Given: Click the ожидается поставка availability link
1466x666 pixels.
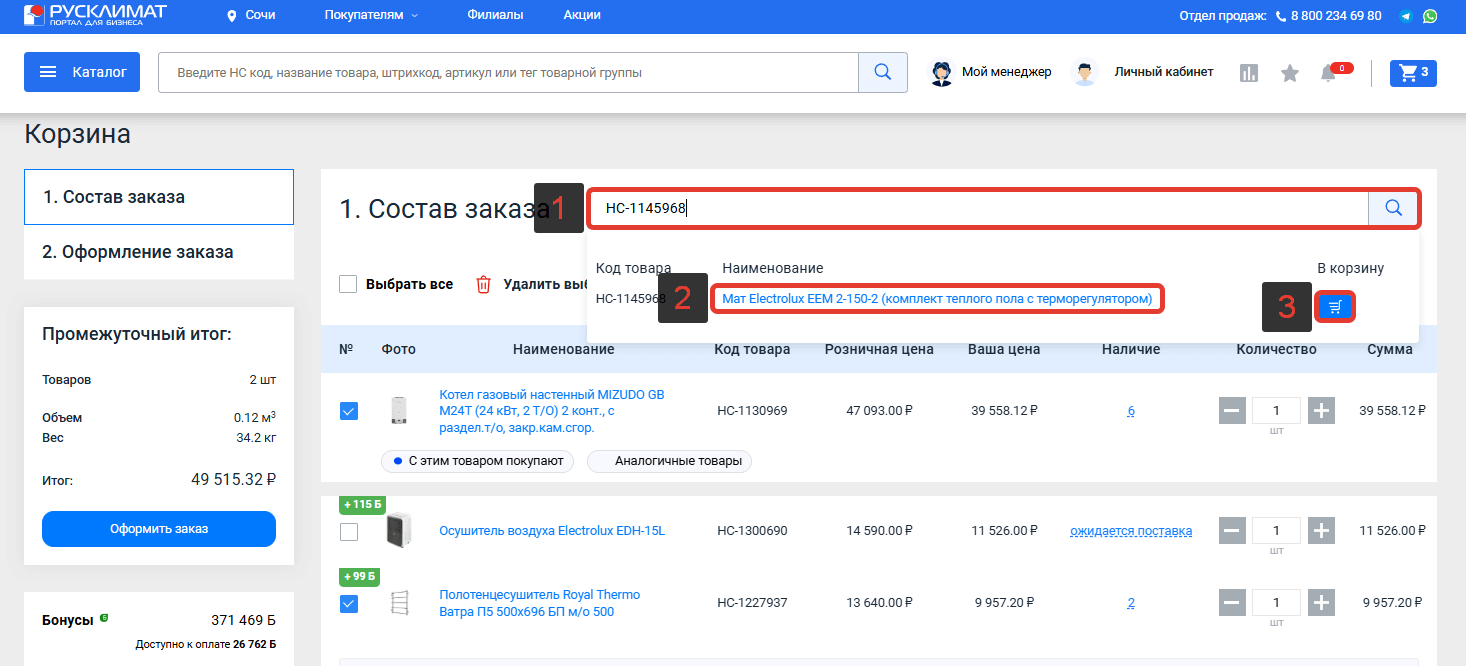Looking at the screenshot, I should [1131, 531].
